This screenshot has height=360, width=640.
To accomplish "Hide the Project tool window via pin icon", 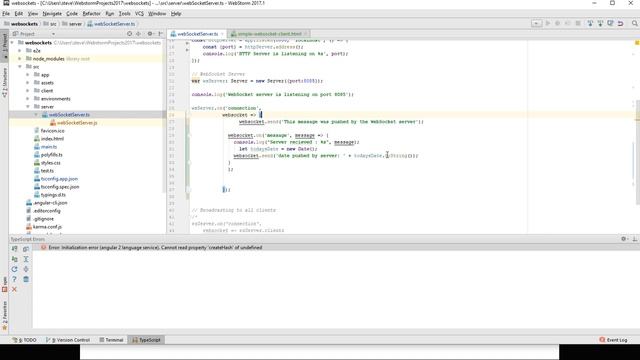I will [x=160, y=34].
